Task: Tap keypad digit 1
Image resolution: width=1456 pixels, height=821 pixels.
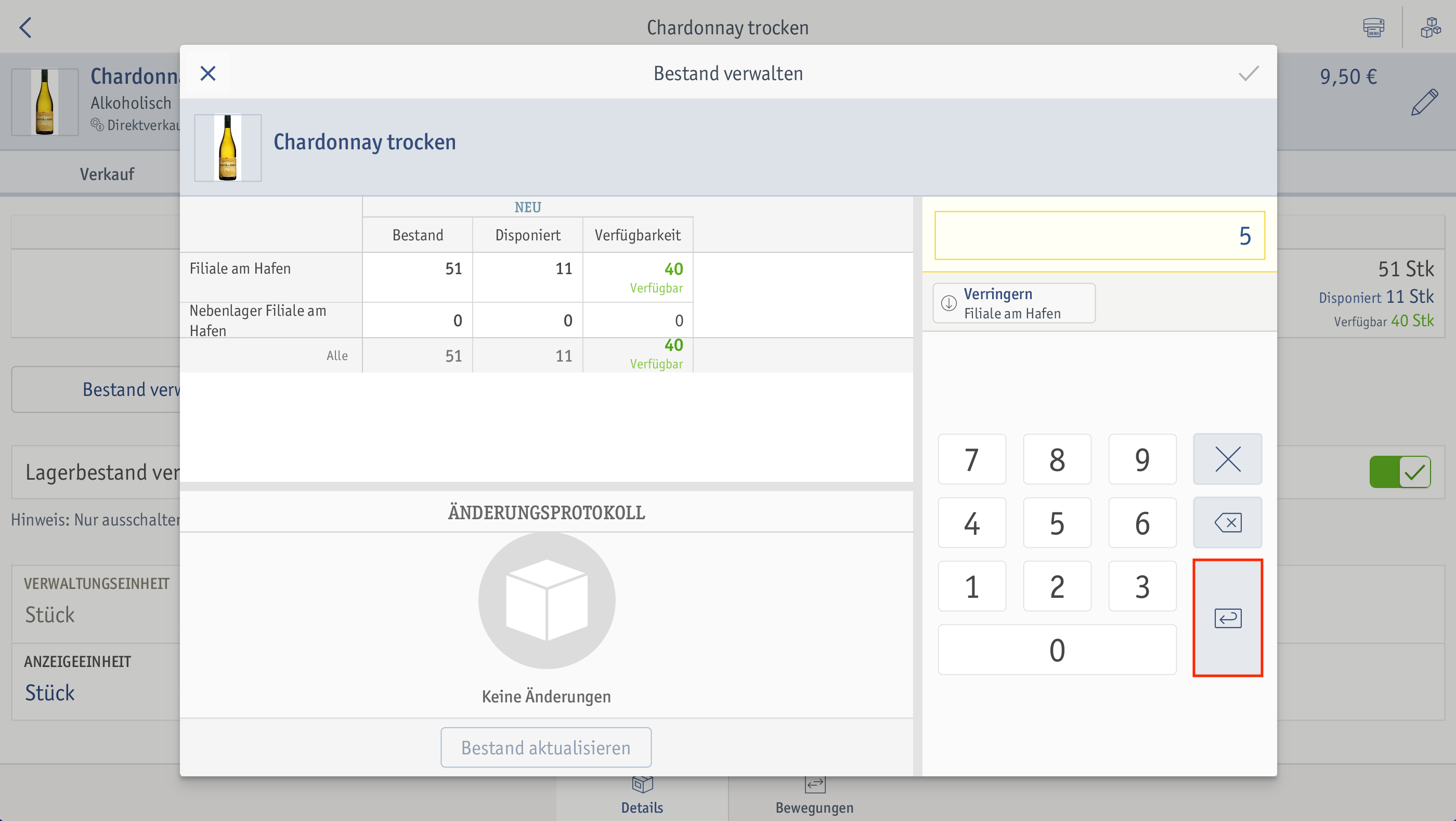Action: [971, 586]
